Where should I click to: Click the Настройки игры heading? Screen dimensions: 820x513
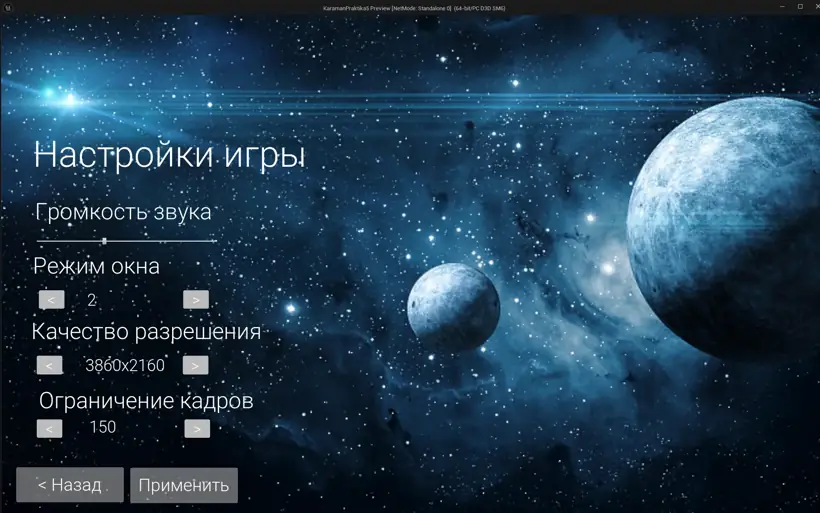pos(169,155)
